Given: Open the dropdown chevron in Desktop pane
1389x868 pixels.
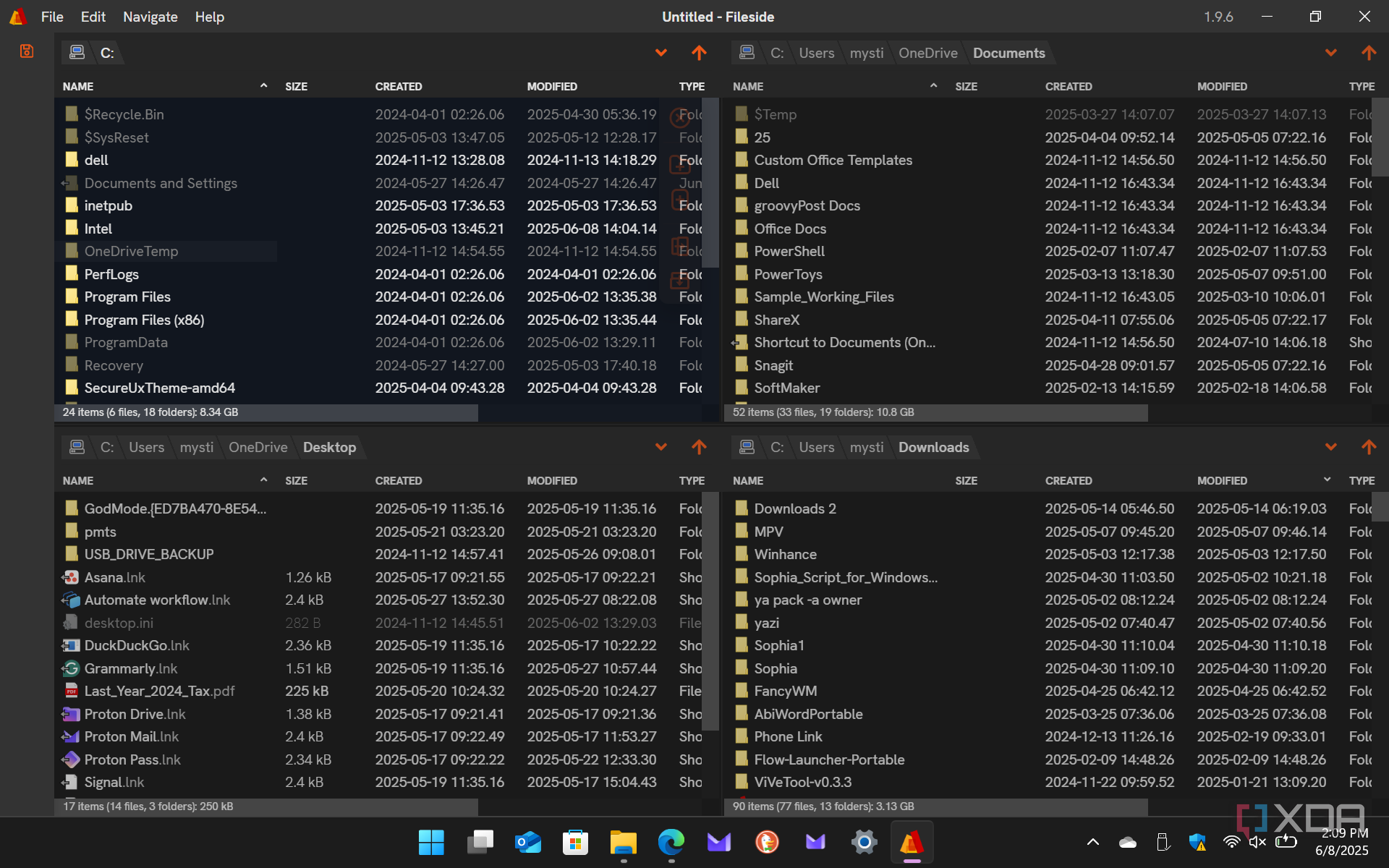Looking at the screenshot, I should point(660,447).
